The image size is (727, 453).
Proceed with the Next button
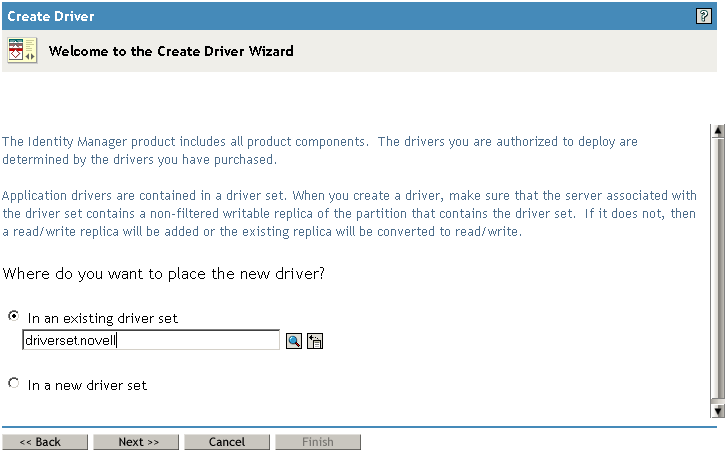pyautogui.click(x=137, y=442)
